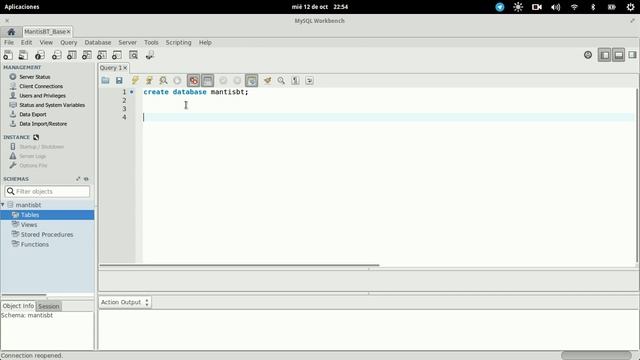This screenshot has width=640, height=360.
Task: Save the script to a file
Action: tap(119, 80)
